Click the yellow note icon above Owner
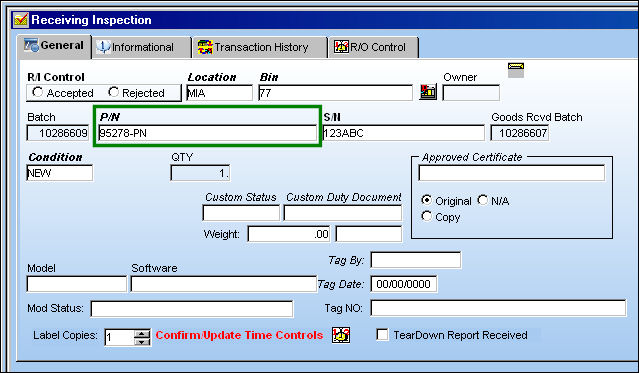639x373 pixels. tap(516, 70)
